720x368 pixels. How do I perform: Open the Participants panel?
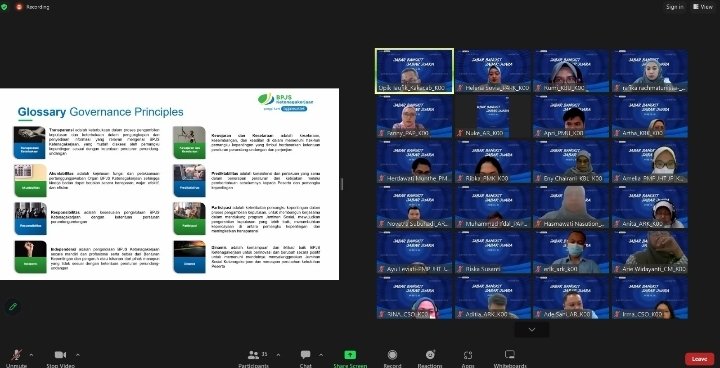(x=253, y=358)
